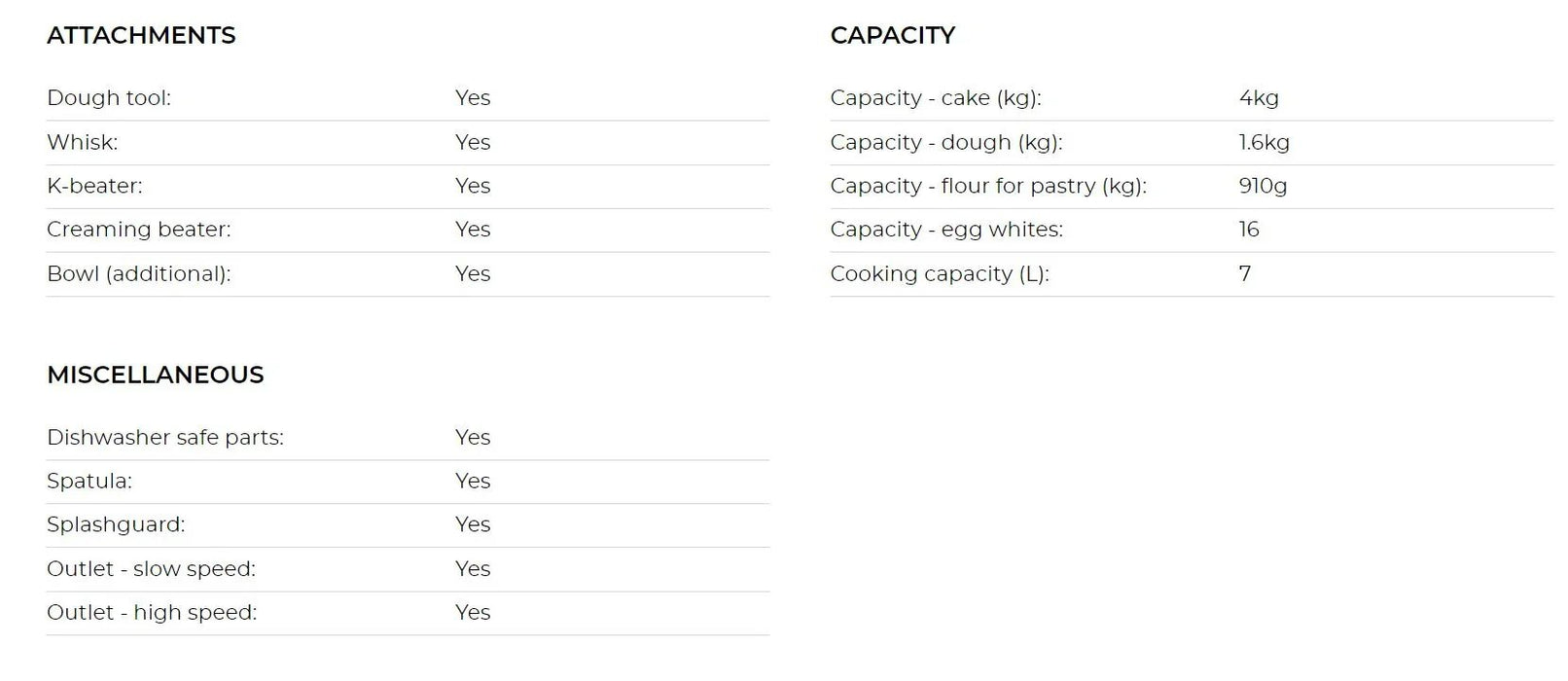
Task: Click the 'Capacity - cake (kg):' label
Action: [x=935, y=98]
